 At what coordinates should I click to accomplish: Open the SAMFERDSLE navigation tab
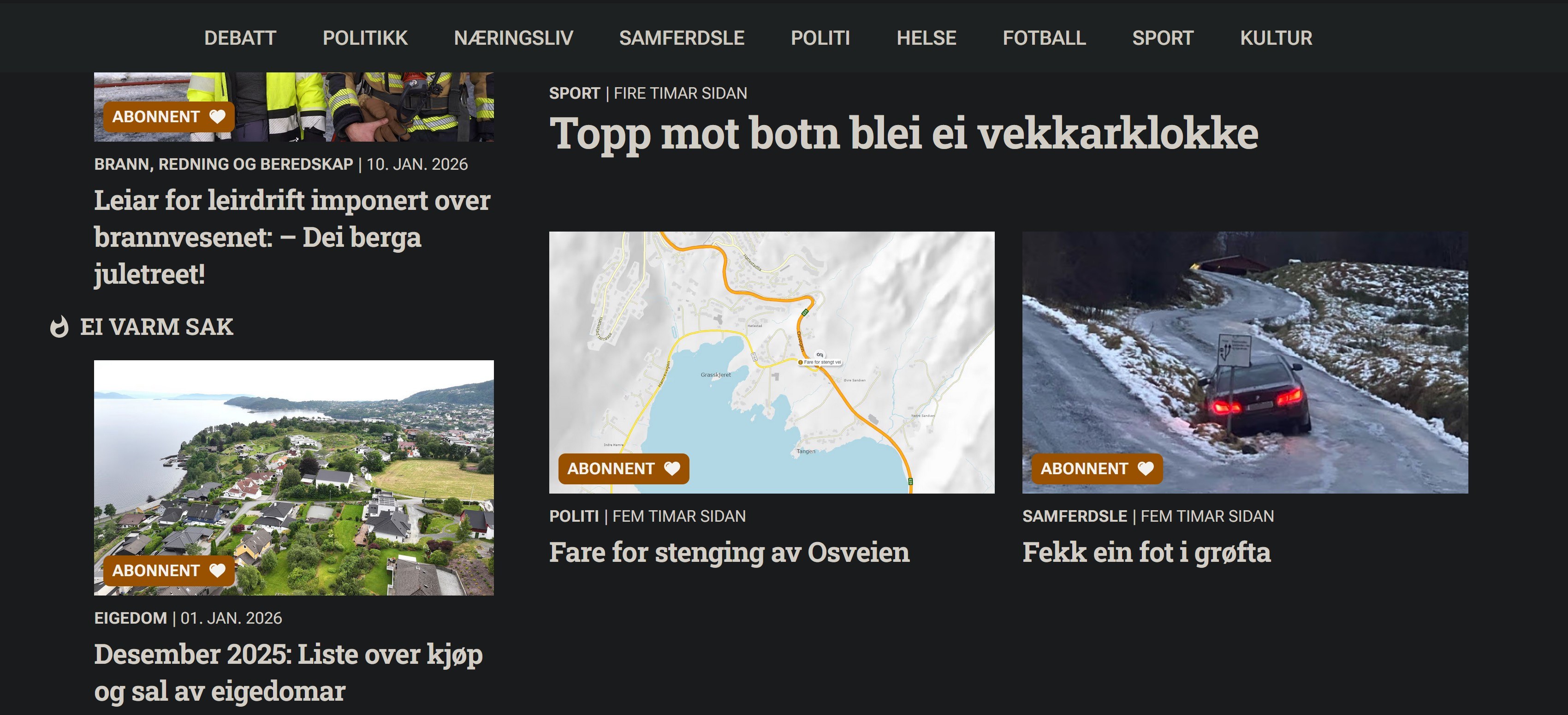tap(682, 38)
